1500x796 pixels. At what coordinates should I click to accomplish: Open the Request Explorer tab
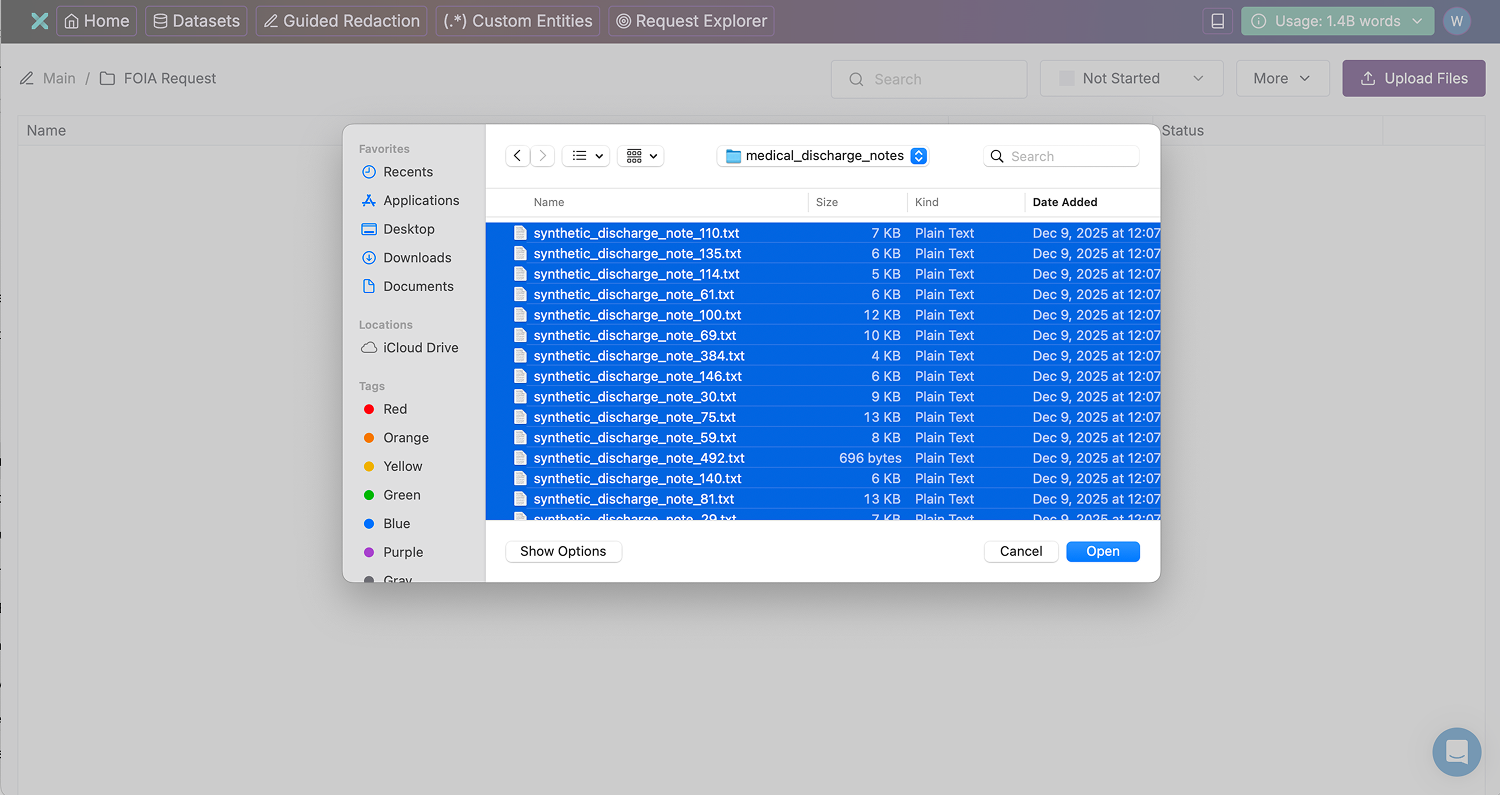691,21
